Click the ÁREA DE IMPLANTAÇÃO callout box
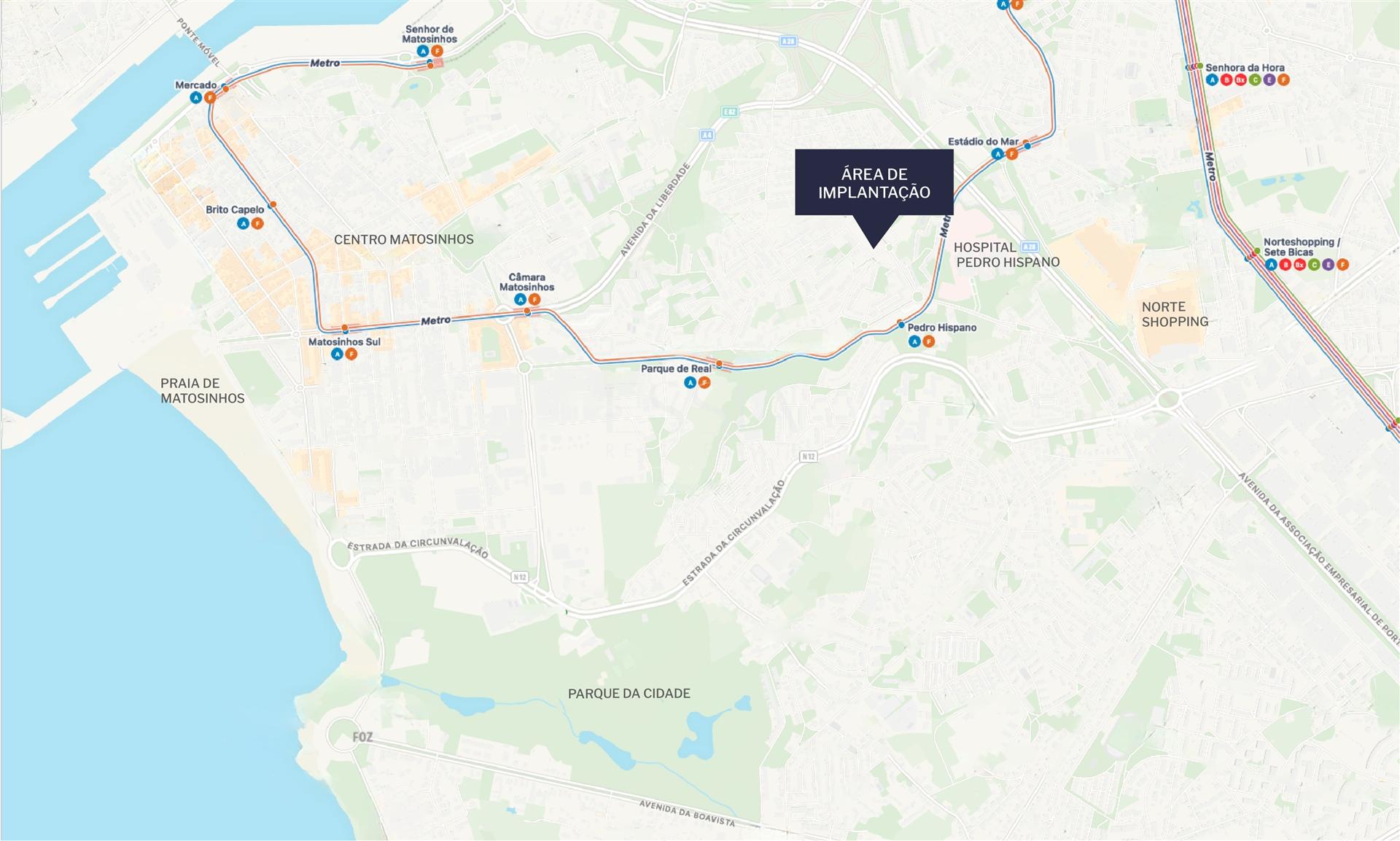Screen dimensions: 1400x841 pyautogui.click(x=874, y=182)
